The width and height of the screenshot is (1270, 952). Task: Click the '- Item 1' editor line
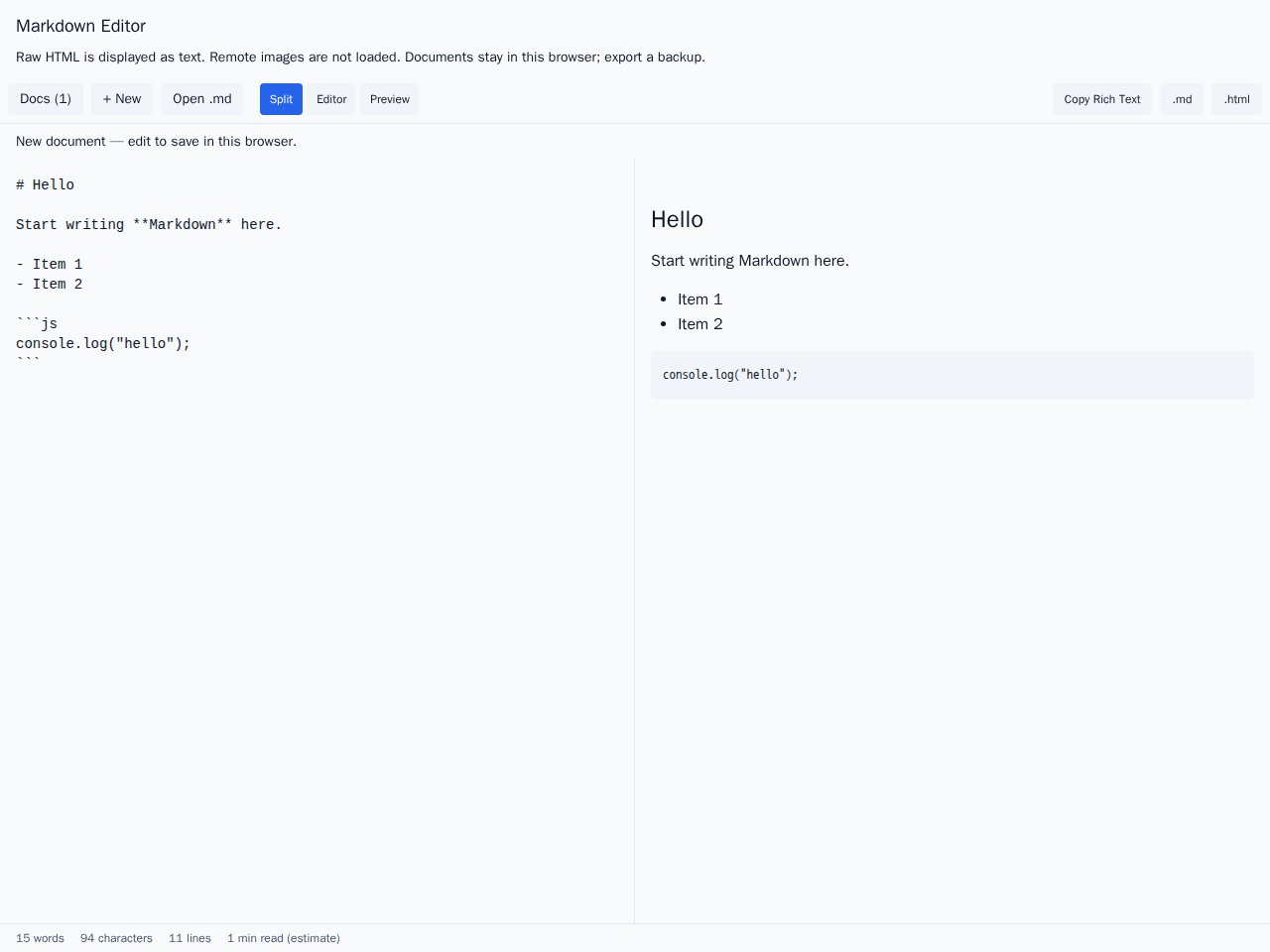pyautogui.click(x=50, y=264)
